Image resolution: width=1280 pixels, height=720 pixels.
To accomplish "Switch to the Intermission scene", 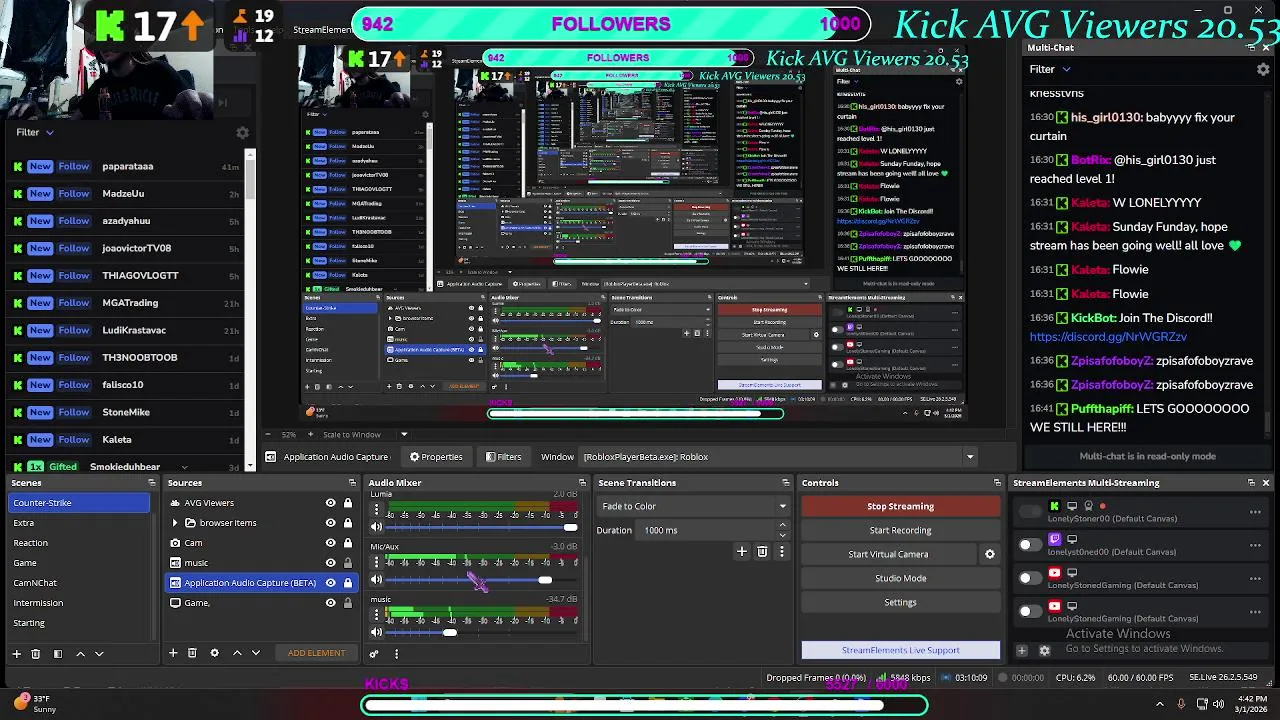I will (x=79, y=603).
